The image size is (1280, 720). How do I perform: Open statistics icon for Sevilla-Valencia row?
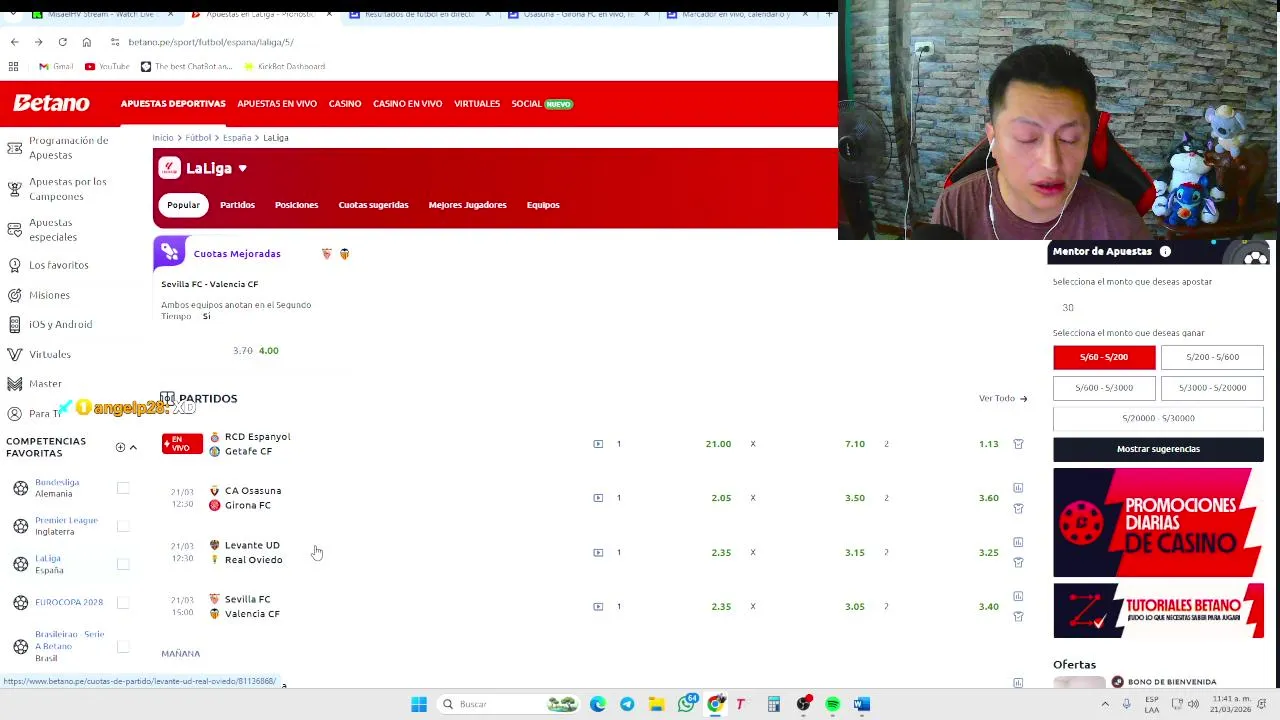coord(1018,596)
